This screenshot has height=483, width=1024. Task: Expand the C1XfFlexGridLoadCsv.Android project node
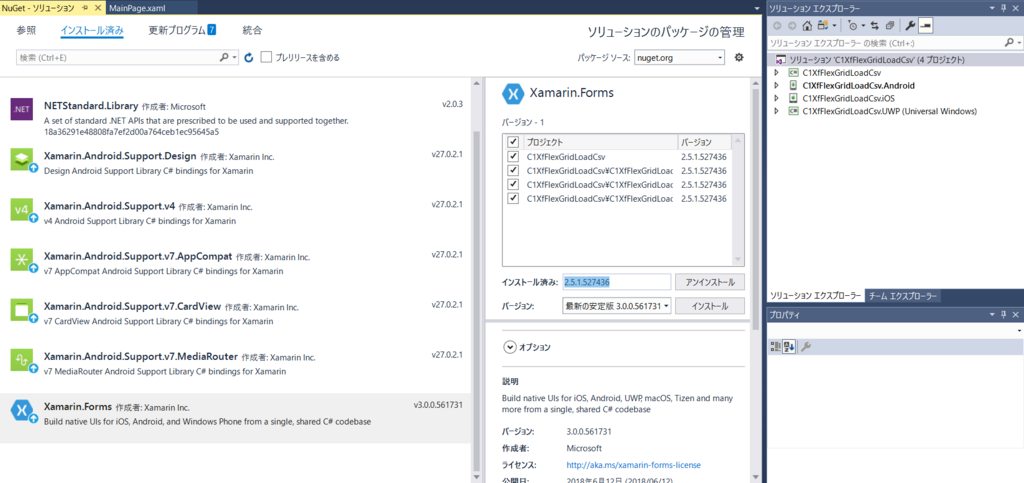[x=776, y=86]
